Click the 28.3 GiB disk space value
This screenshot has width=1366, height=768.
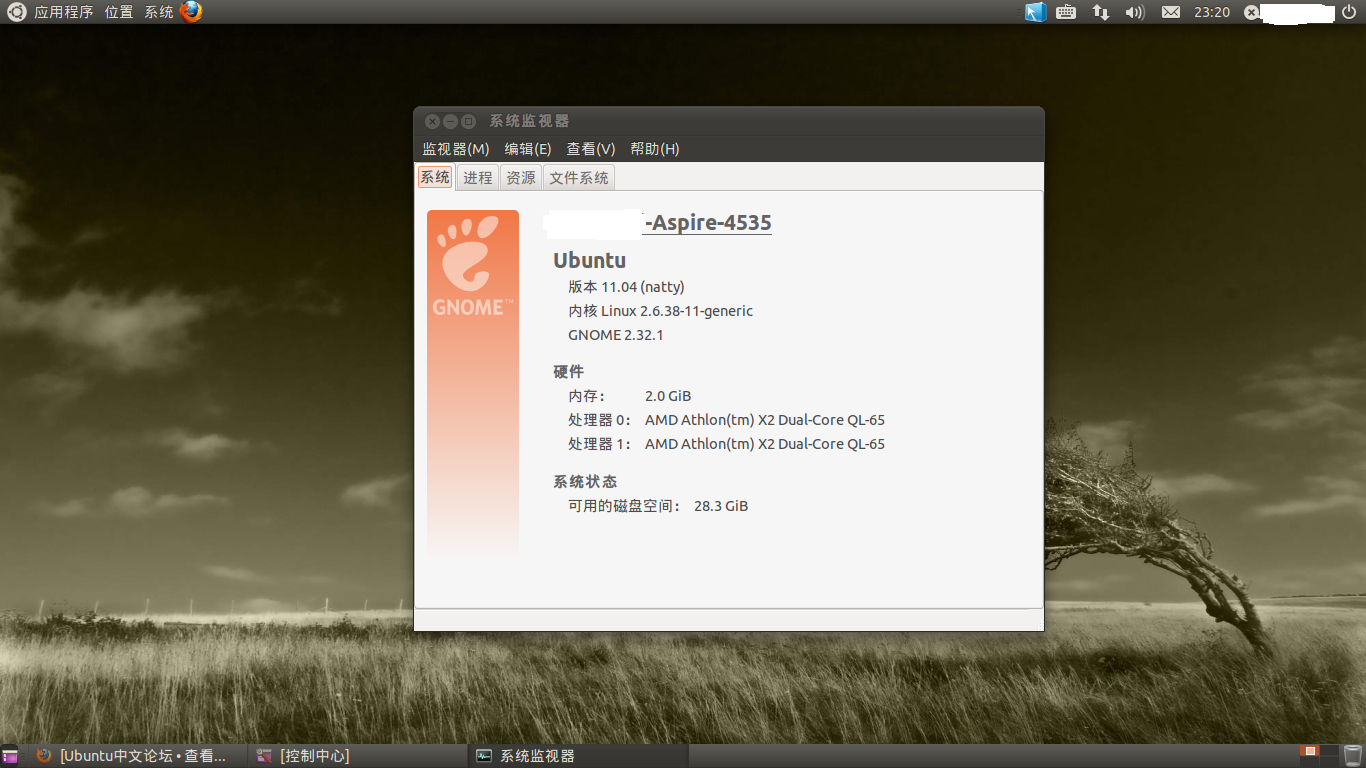pyautogui.click(x=721, y=506)
